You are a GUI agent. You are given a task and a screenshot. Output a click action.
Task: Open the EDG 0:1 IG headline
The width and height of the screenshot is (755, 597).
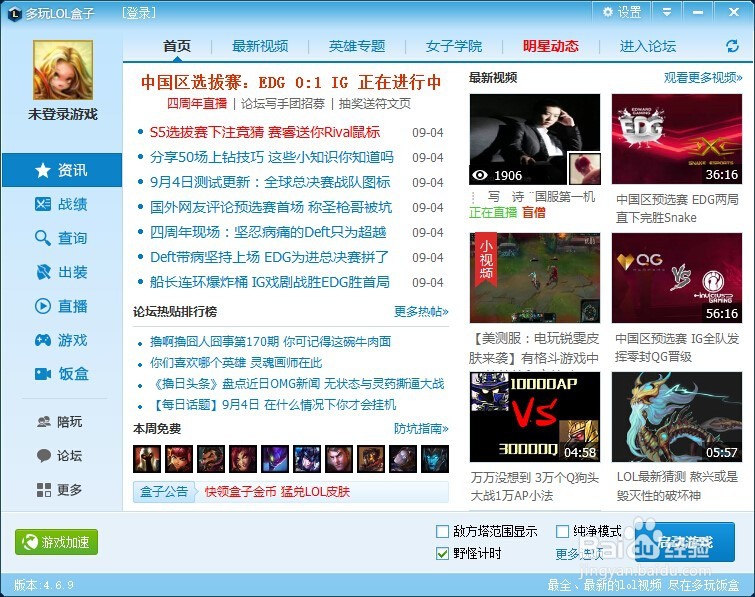pos(291,82)
